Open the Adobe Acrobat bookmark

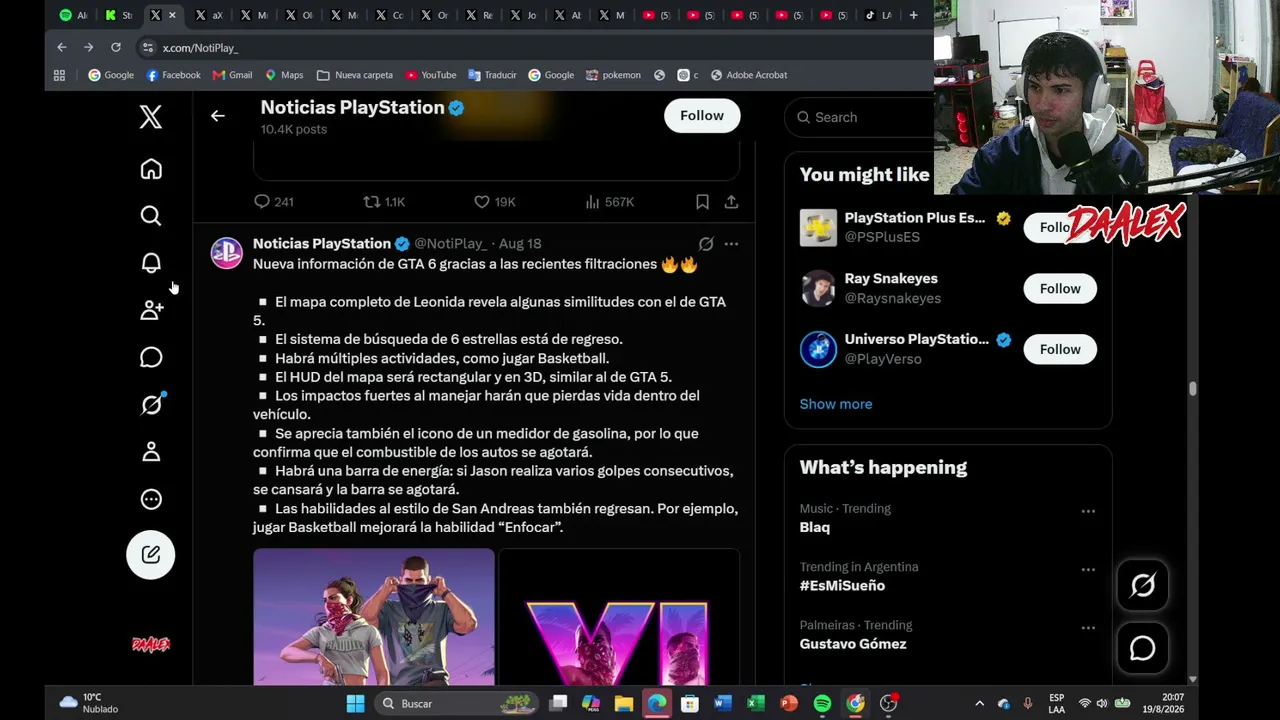pos(749,75)
